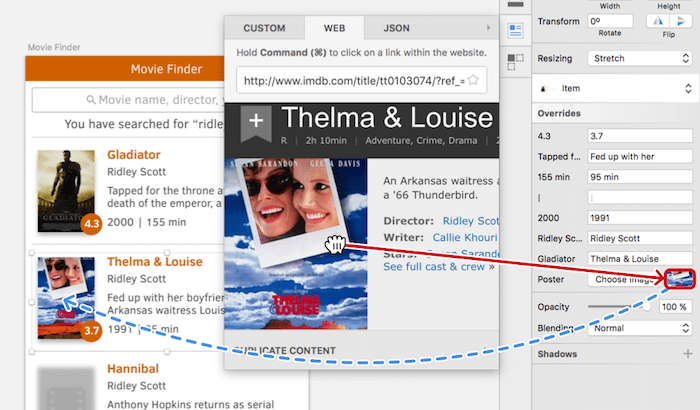Switch to the WEB tab

coord(334,28)
